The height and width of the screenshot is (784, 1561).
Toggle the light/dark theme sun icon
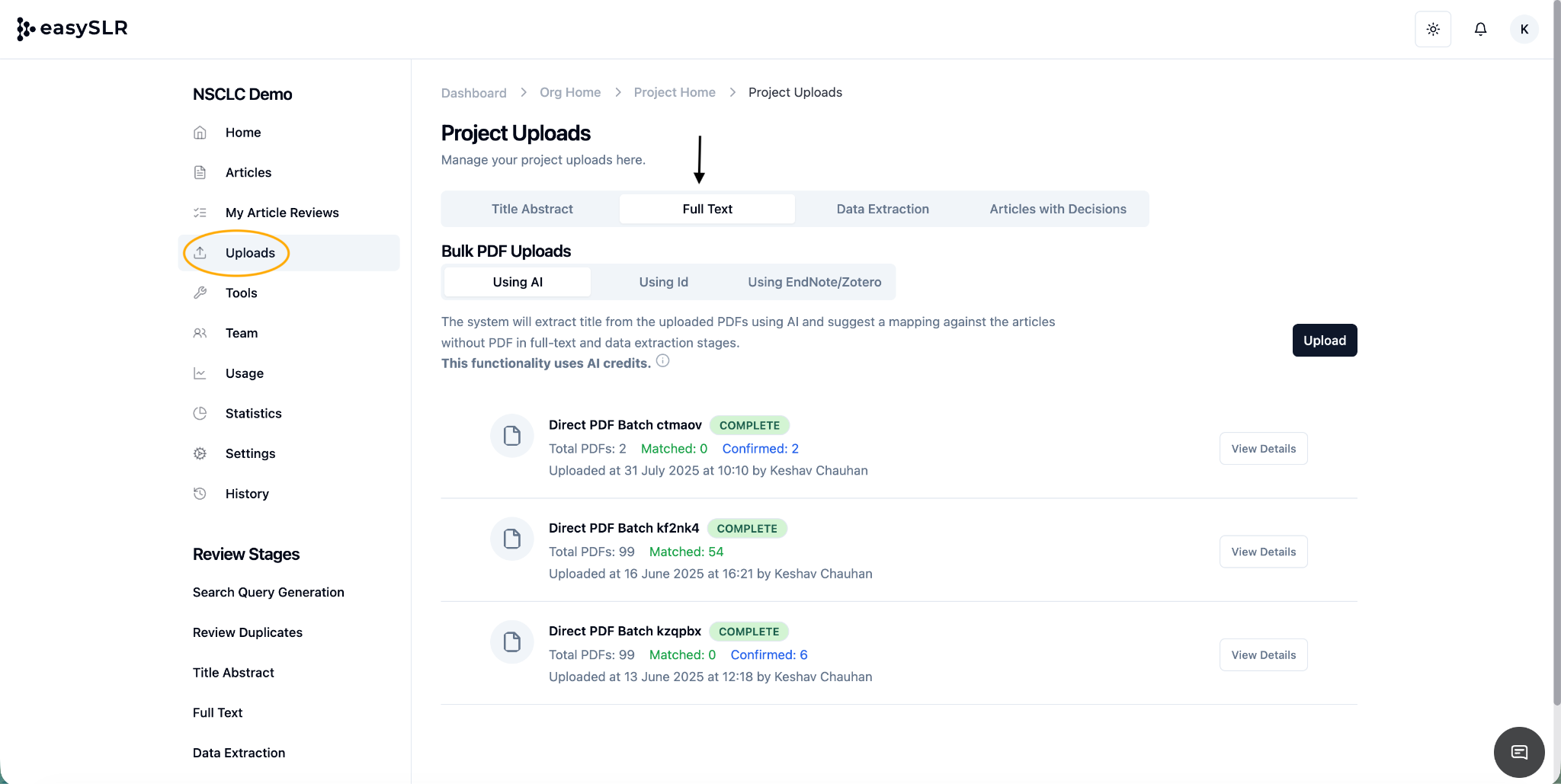(1433, 30)
